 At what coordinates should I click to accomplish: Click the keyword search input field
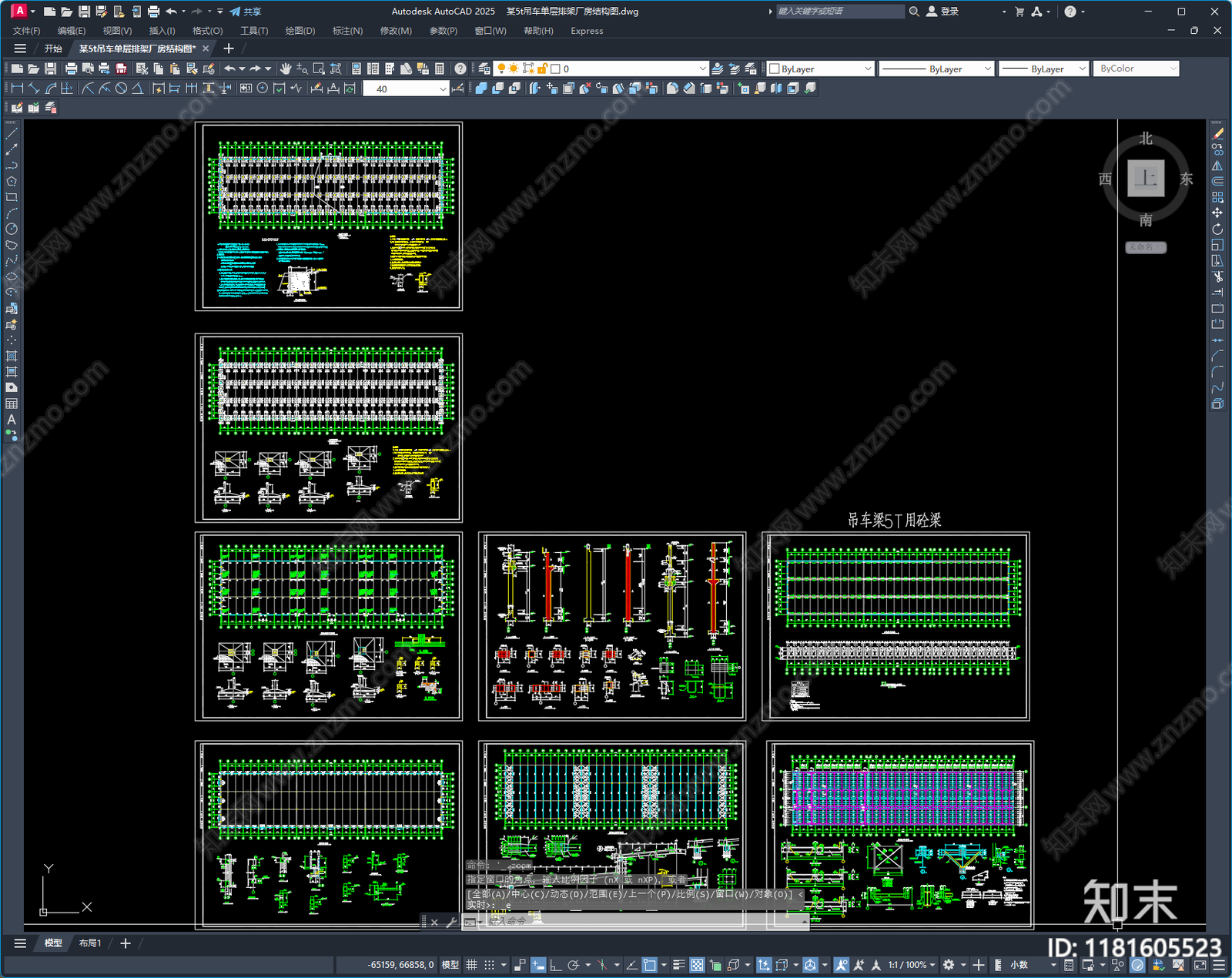(x=839, y=12)
